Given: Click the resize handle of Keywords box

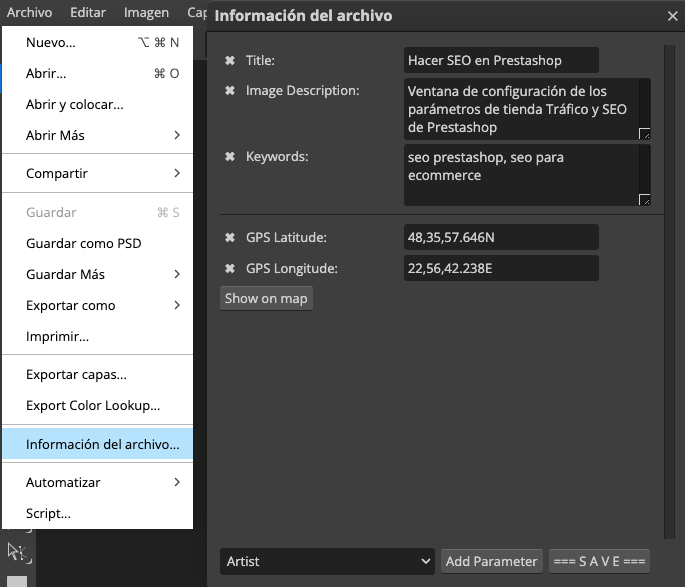Looking at the screenshot, I should click(644, 199).
